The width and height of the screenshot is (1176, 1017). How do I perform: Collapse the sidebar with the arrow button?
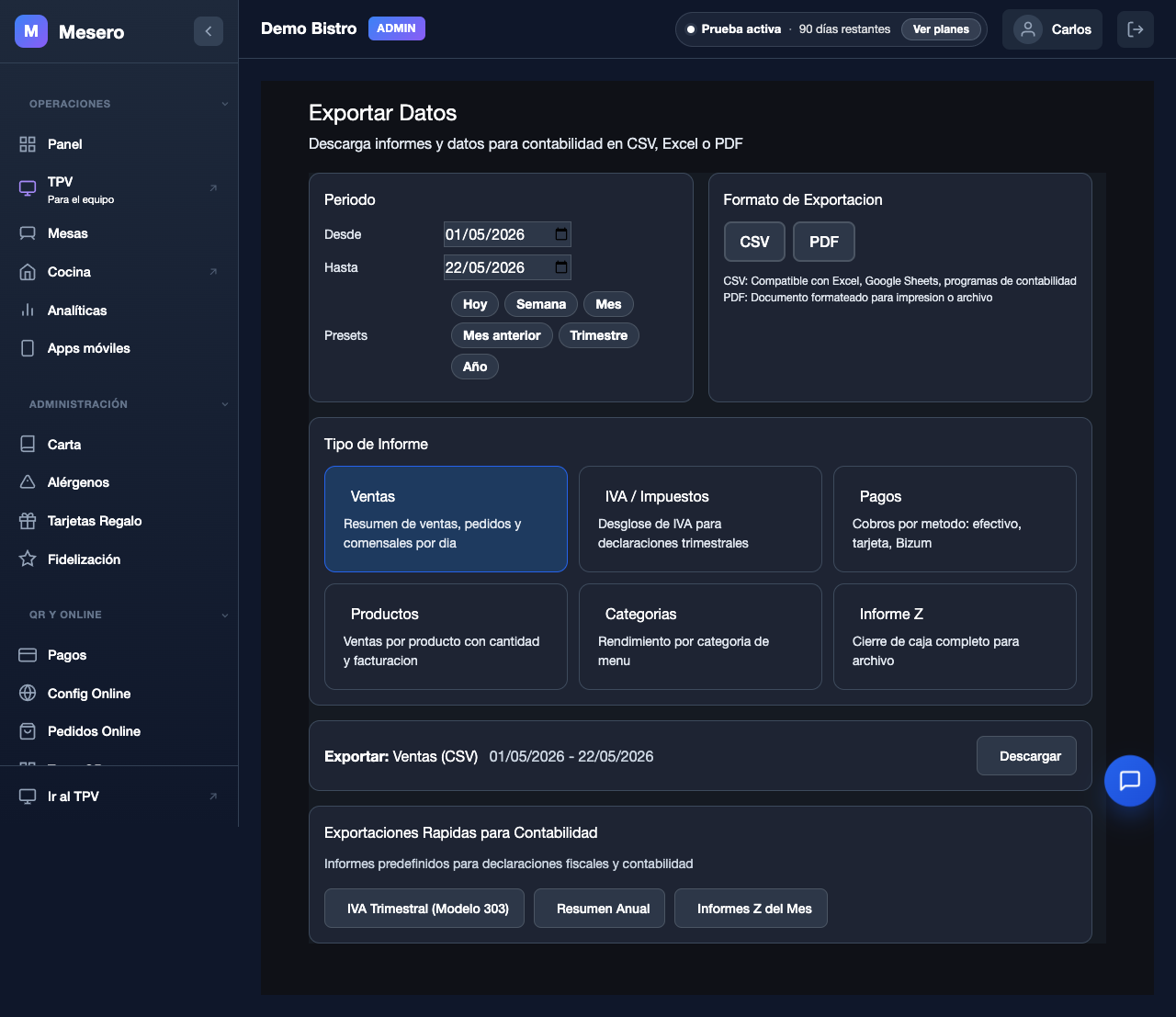(x=209, y=31)
